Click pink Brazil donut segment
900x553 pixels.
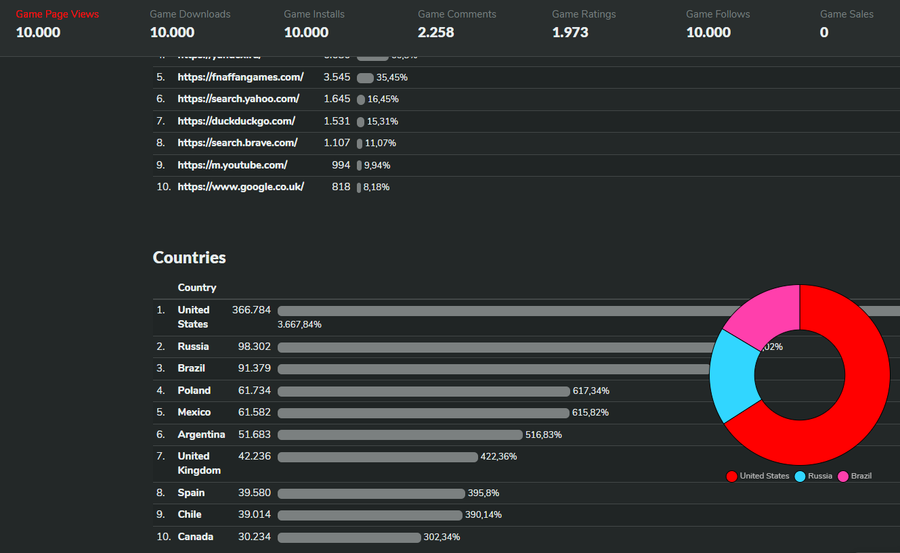point(766,313)
